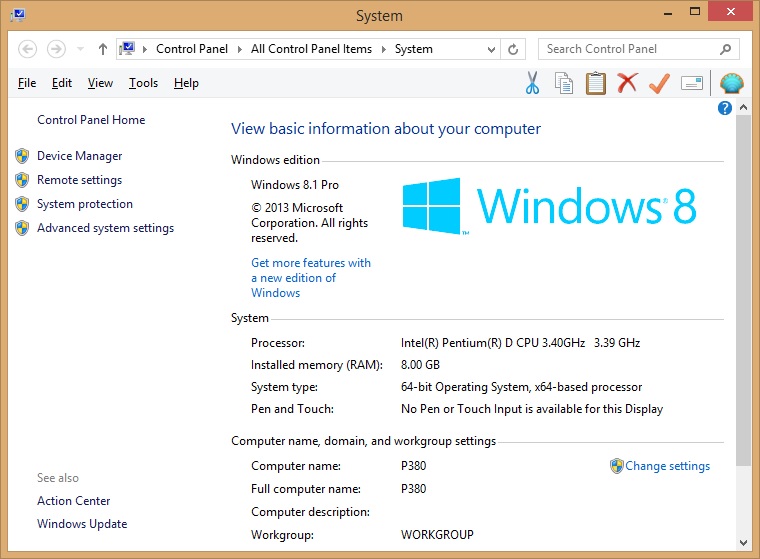
Task: Open Device Manager
Action: (79, 156)
